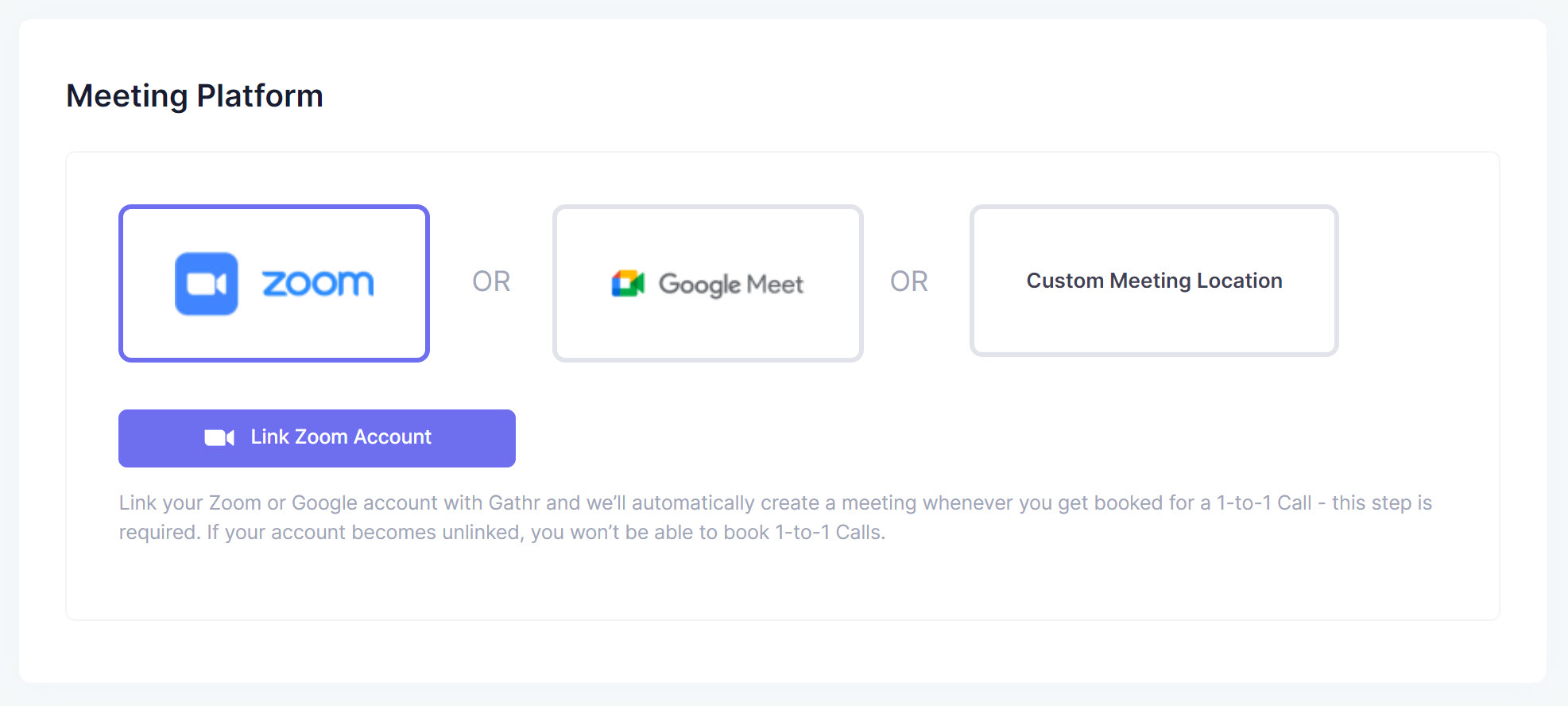The width and height of the screenshot is (1568, 706).
Task: Click the "Custom Meeting Location" label text
Action: click(1154, 281)
